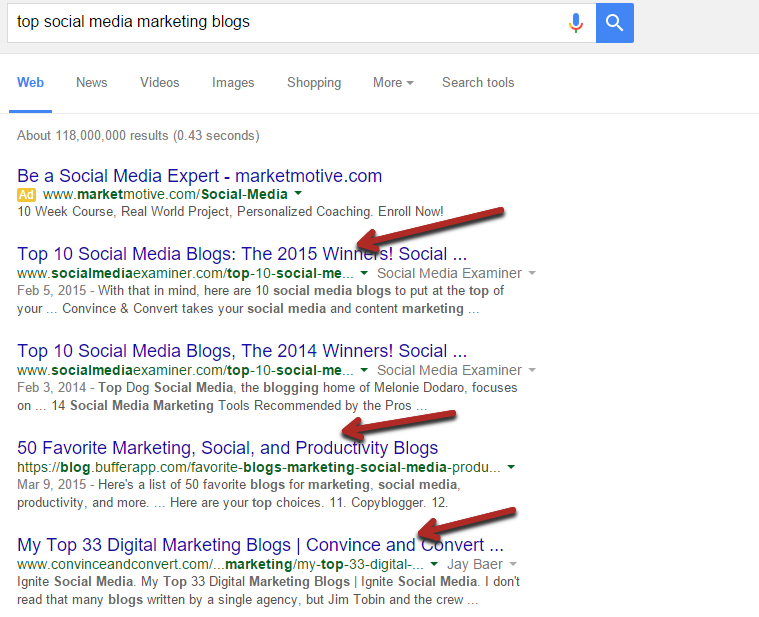
Task: Open the Shopping tab
Action: pyautogui.click(x=314, y=83)
